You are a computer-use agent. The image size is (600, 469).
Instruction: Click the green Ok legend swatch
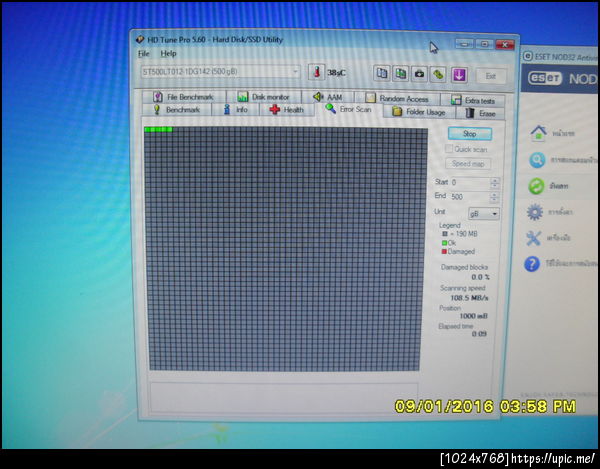[x=444, y=243]
